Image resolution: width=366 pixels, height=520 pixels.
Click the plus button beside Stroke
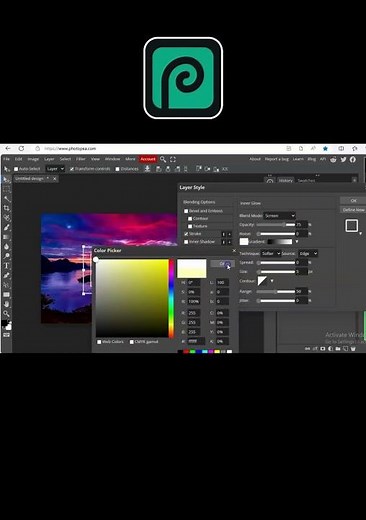click(x=229, y=234)
